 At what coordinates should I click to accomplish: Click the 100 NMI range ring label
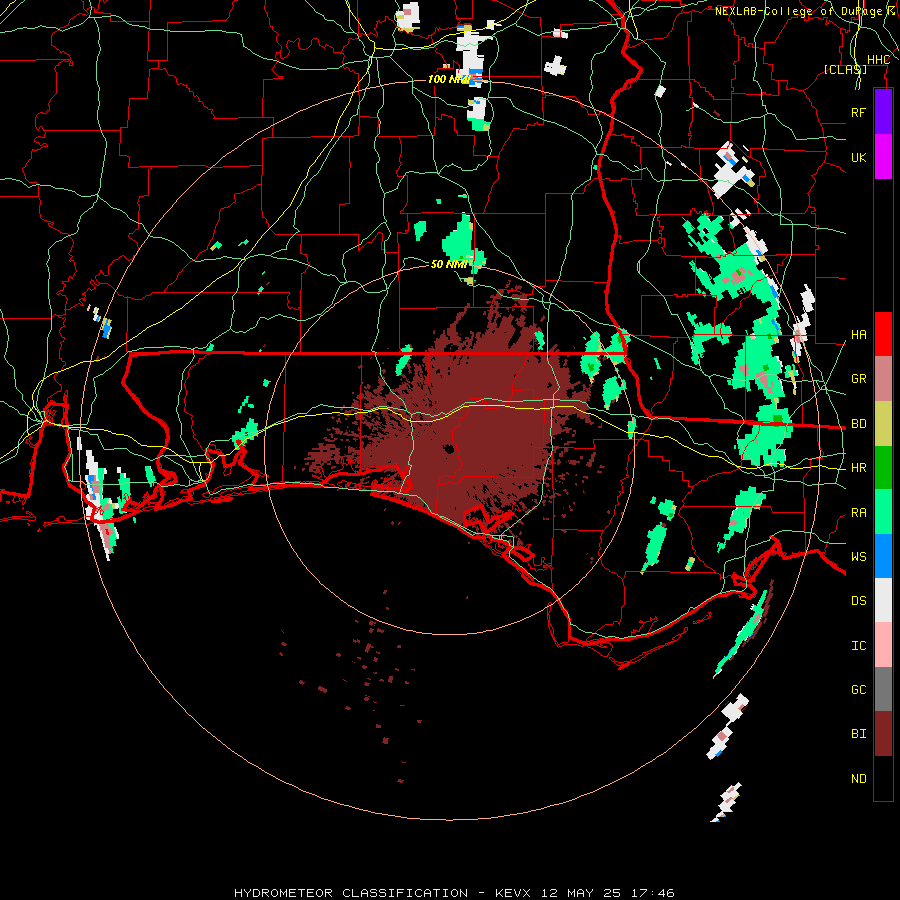pyautogui.click(x=449, y=79)
